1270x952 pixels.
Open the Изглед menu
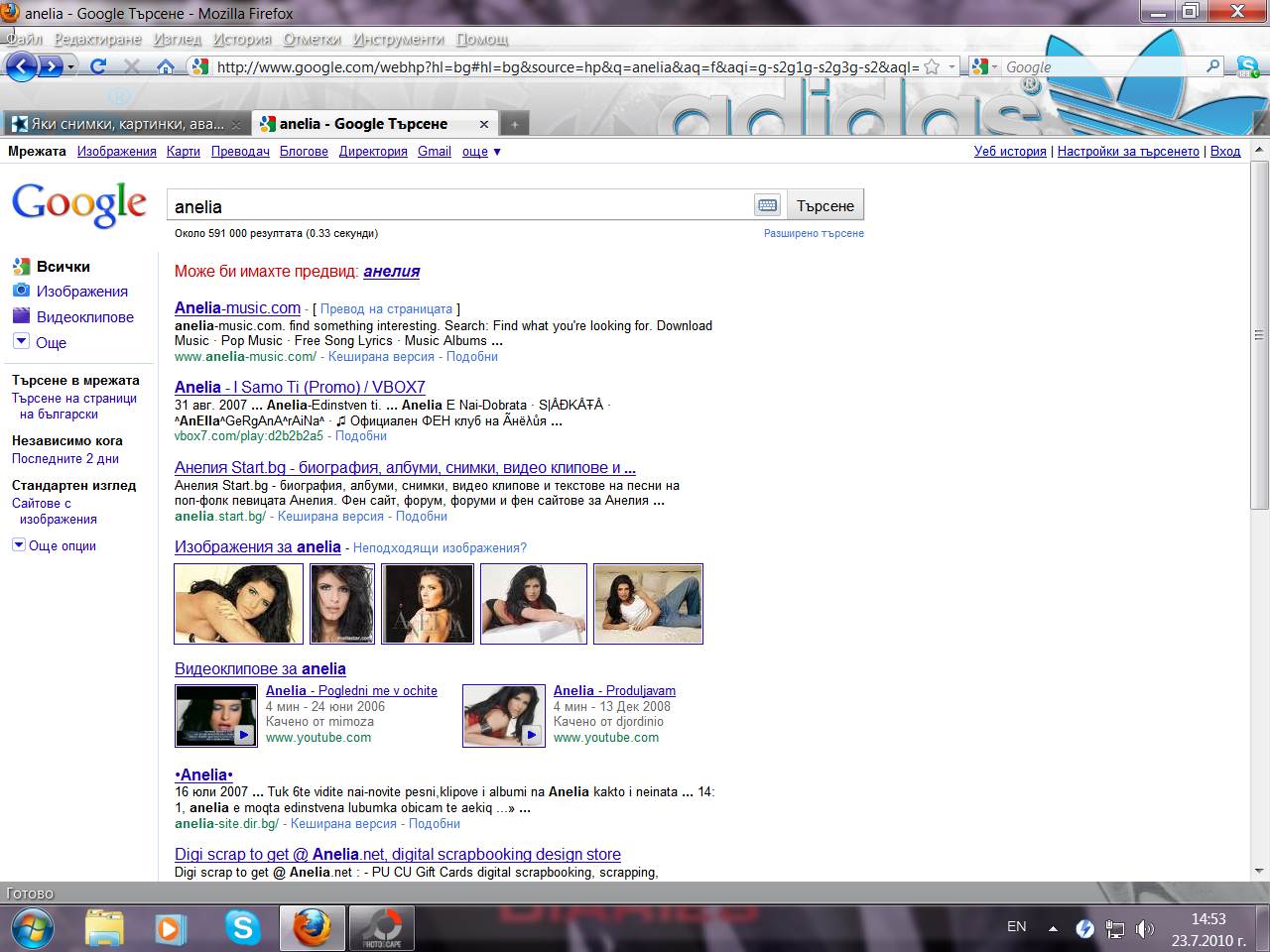point(178,39)
